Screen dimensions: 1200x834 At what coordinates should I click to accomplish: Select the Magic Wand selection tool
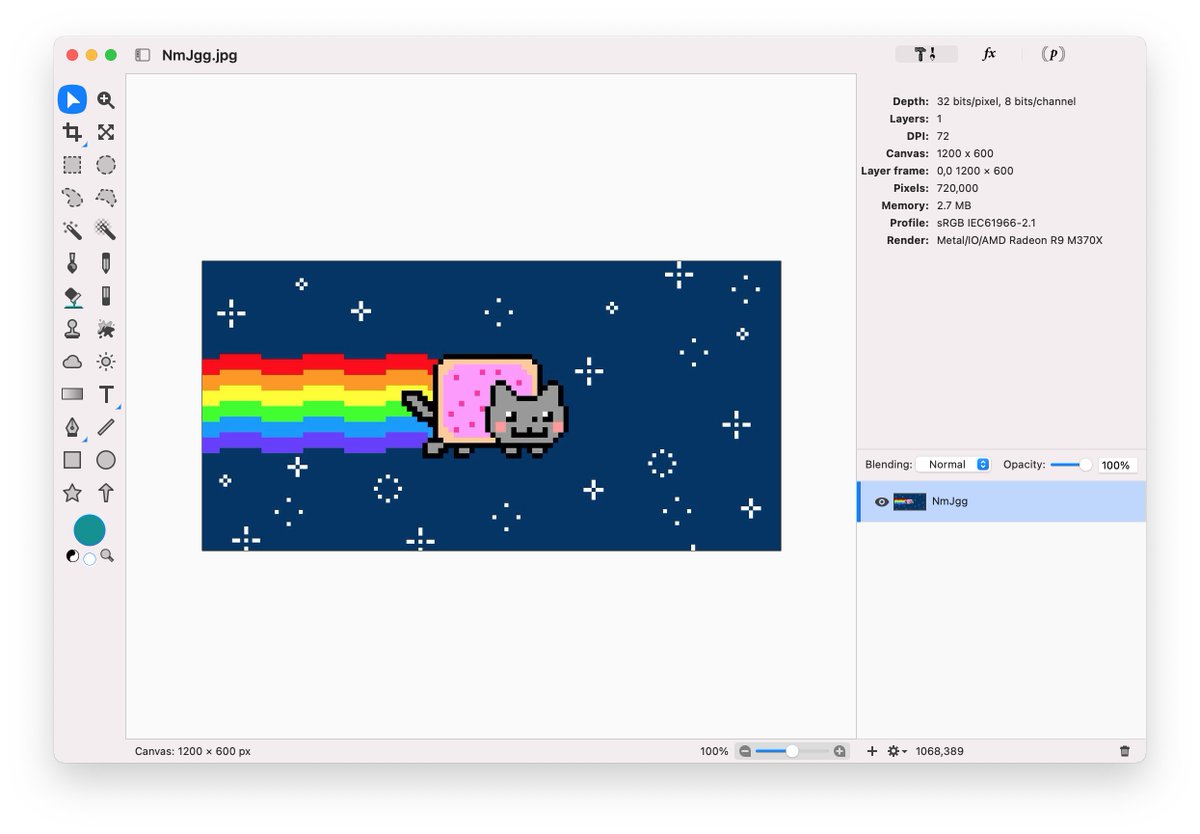pyautogui.click(x=72, y=229)
